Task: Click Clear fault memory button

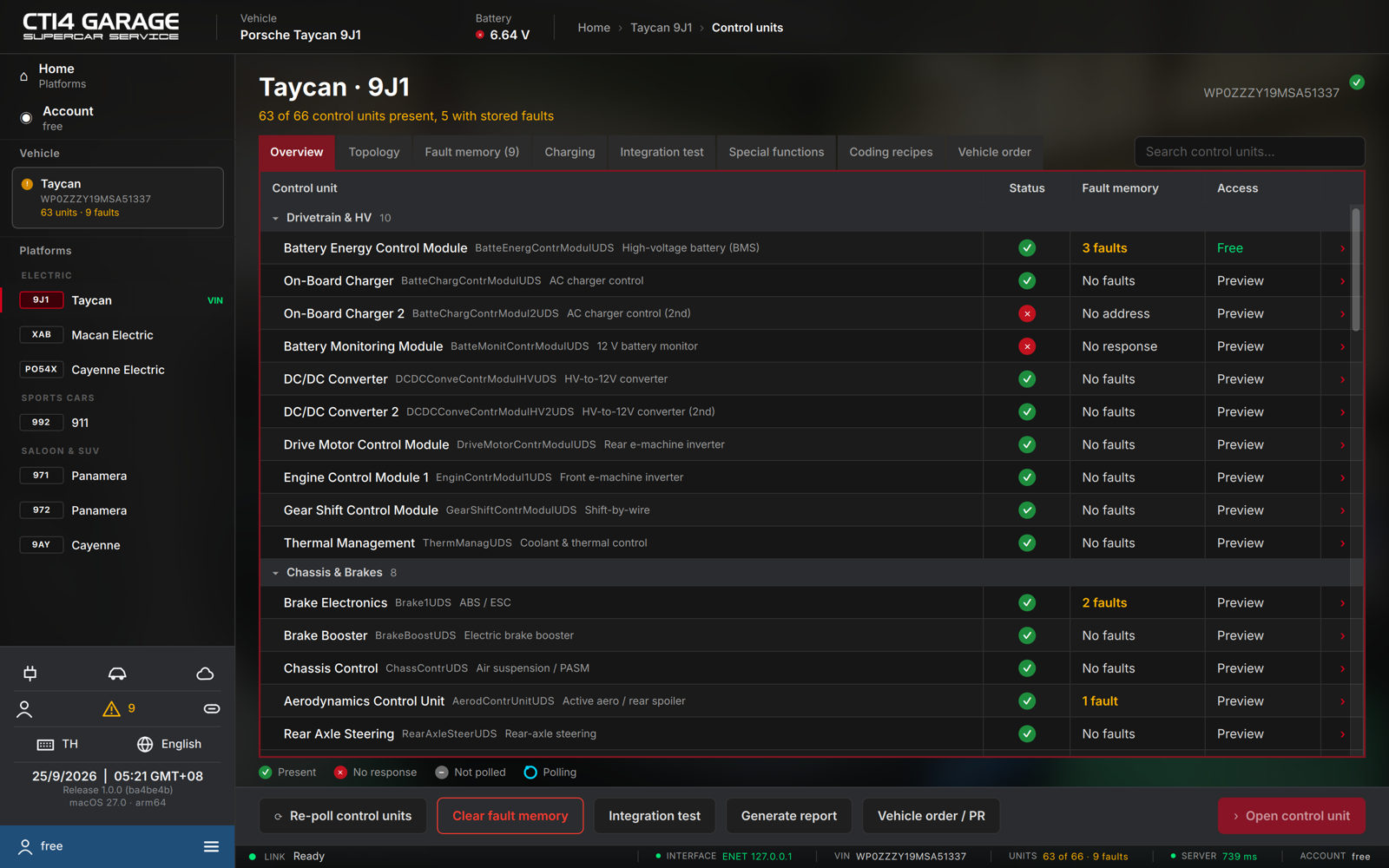Action: click(x=510, y=816)
